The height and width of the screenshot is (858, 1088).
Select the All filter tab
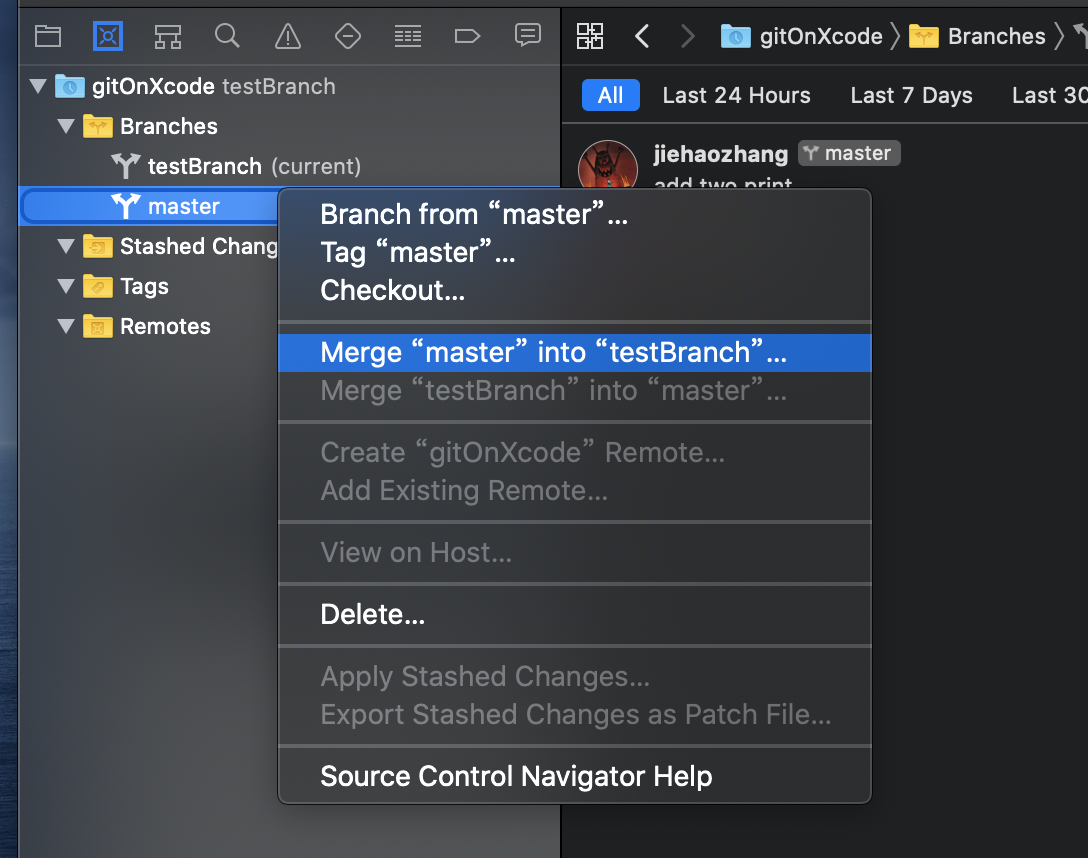(611, 95)
